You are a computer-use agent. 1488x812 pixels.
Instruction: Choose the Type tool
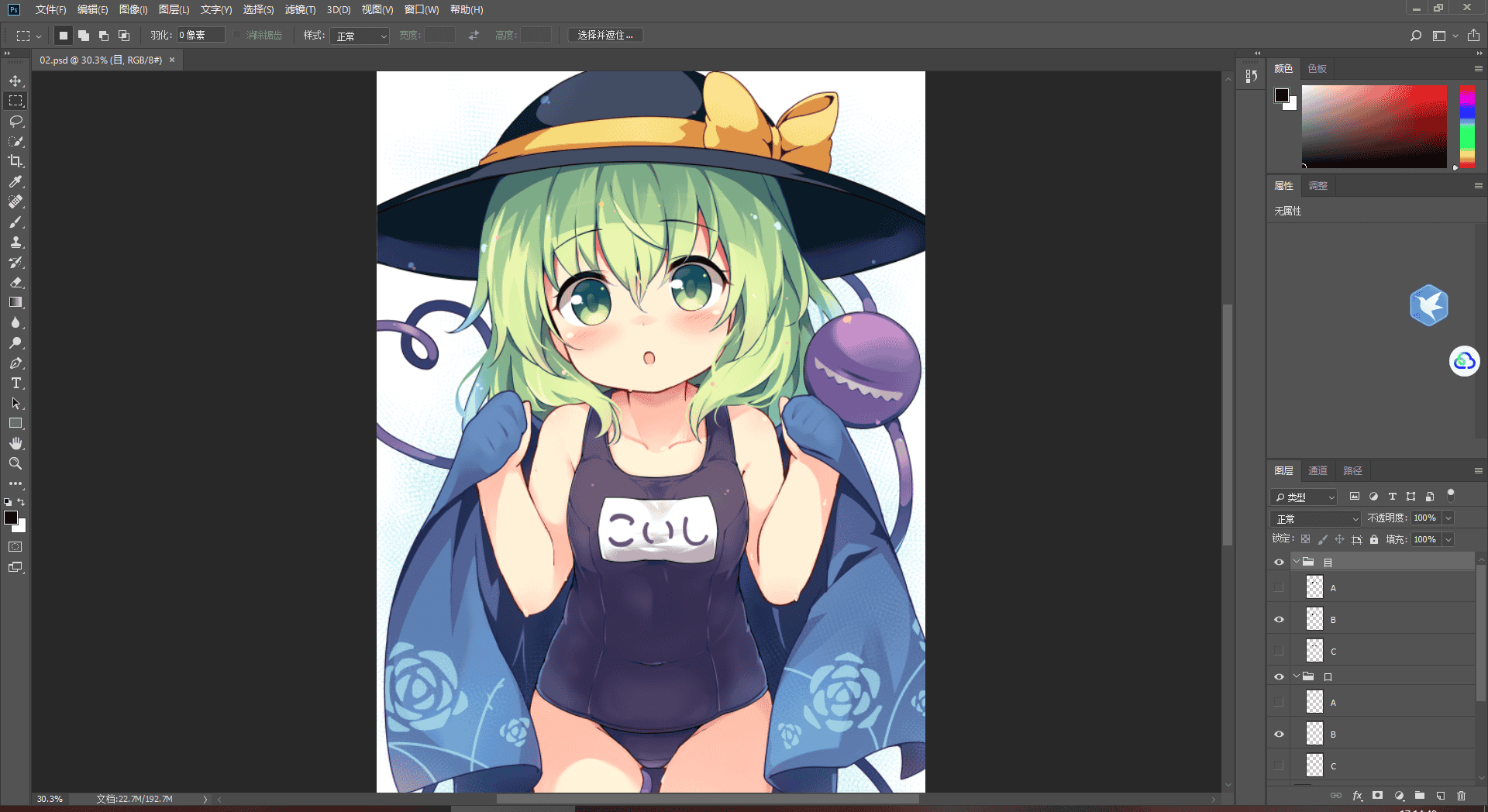click(x=15, y=383)
